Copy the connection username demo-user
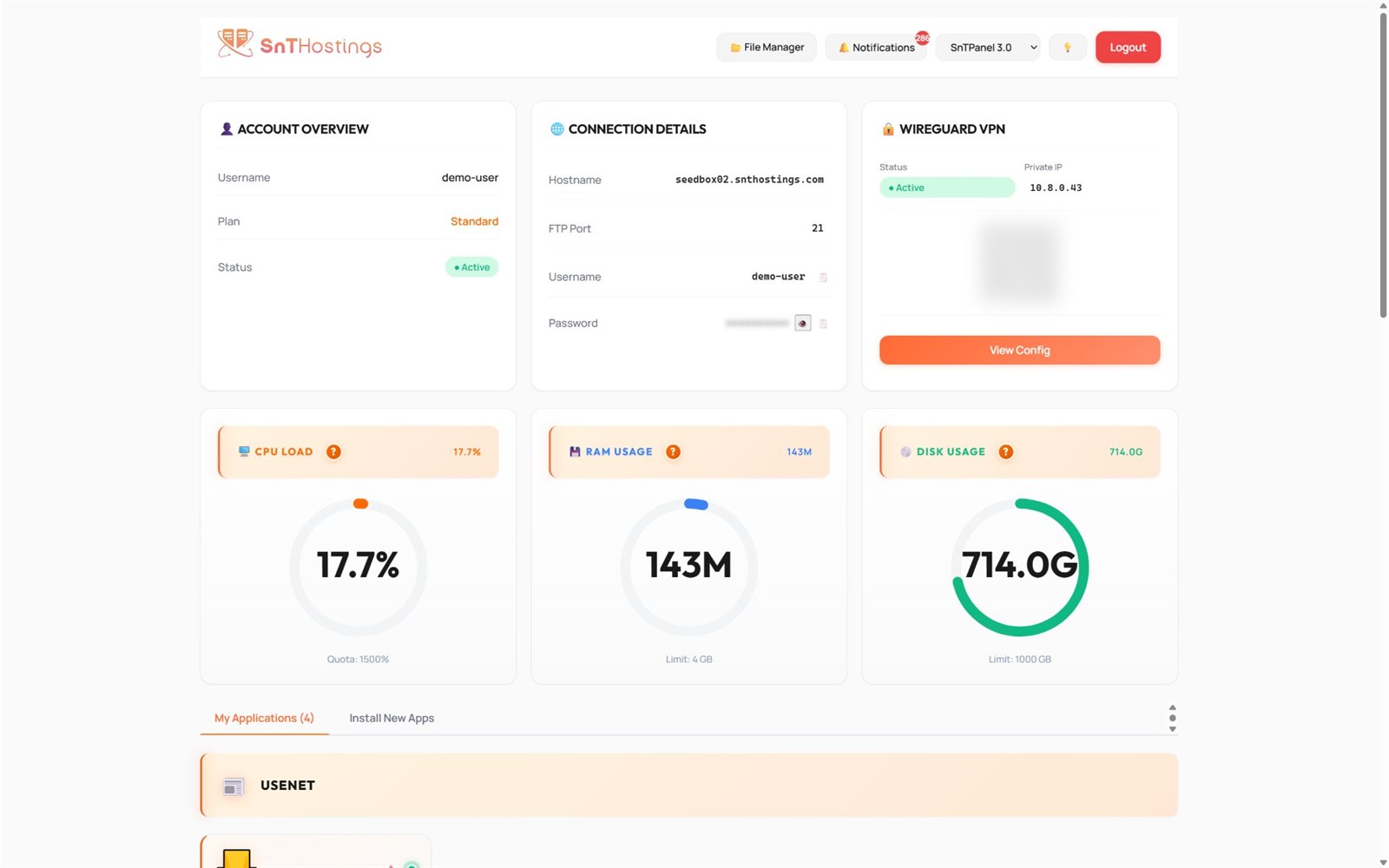 (823, 277)
